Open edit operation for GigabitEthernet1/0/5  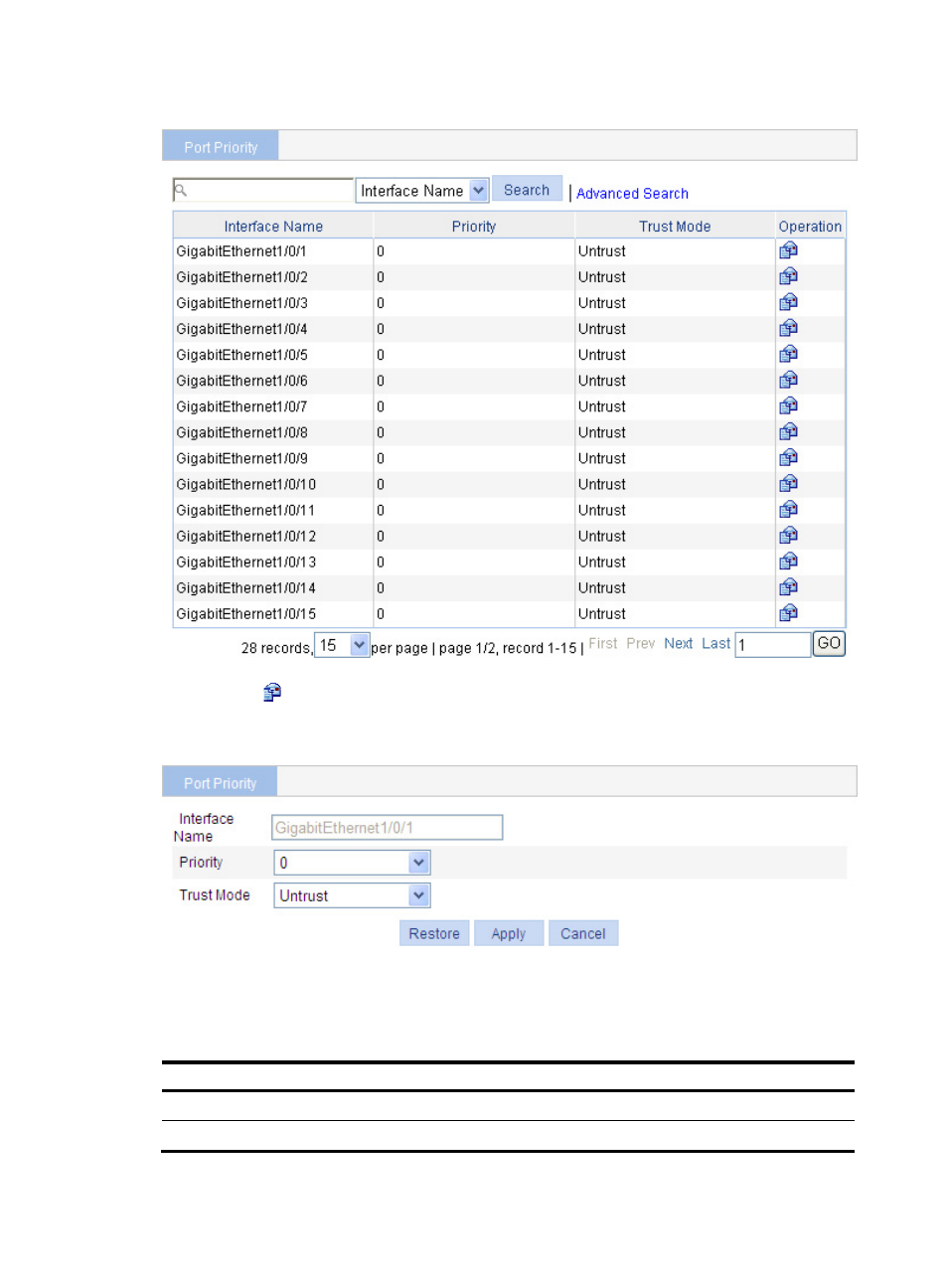788,354
